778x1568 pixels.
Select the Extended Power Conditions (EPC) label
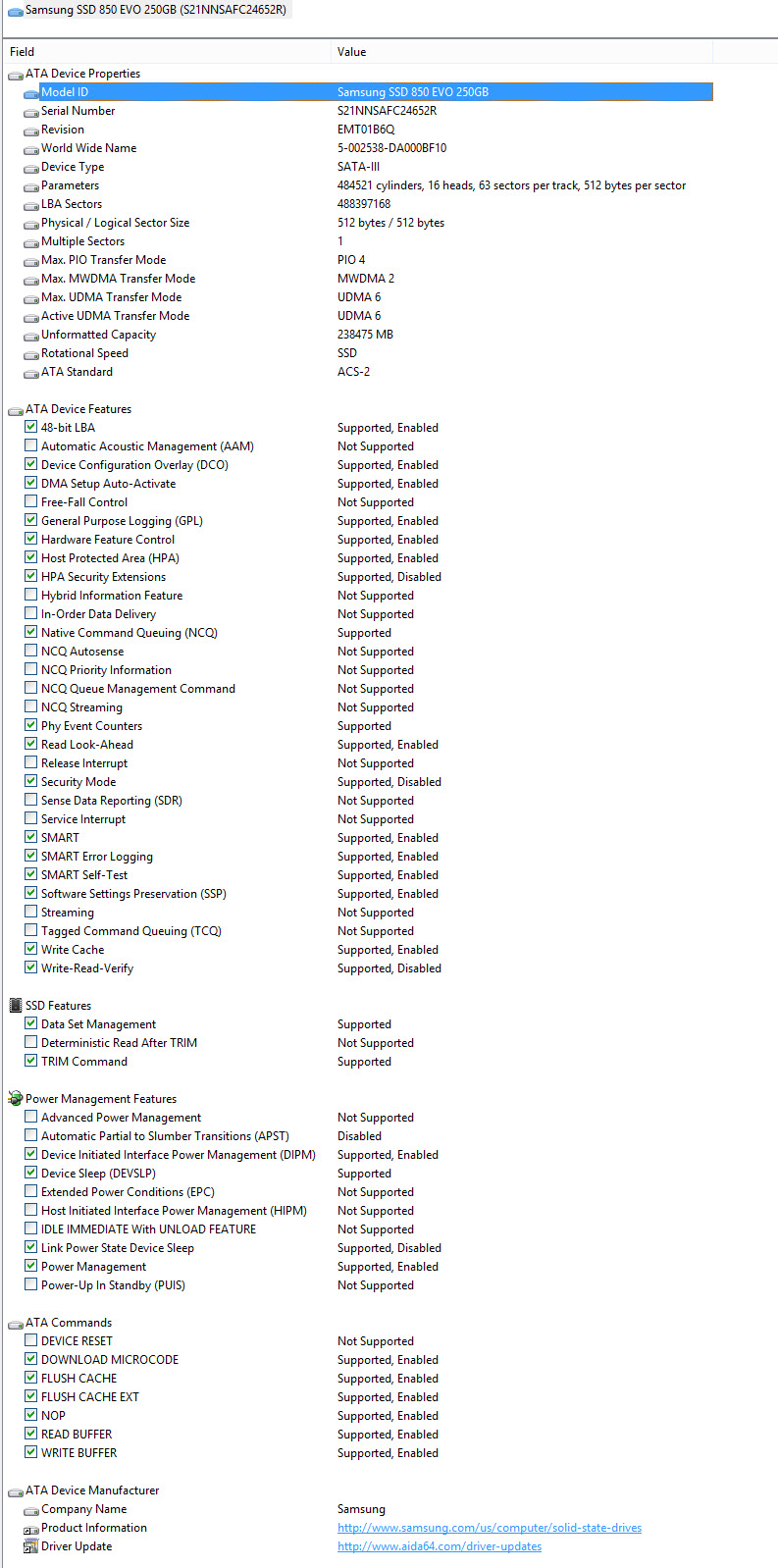click(128, 1192)
